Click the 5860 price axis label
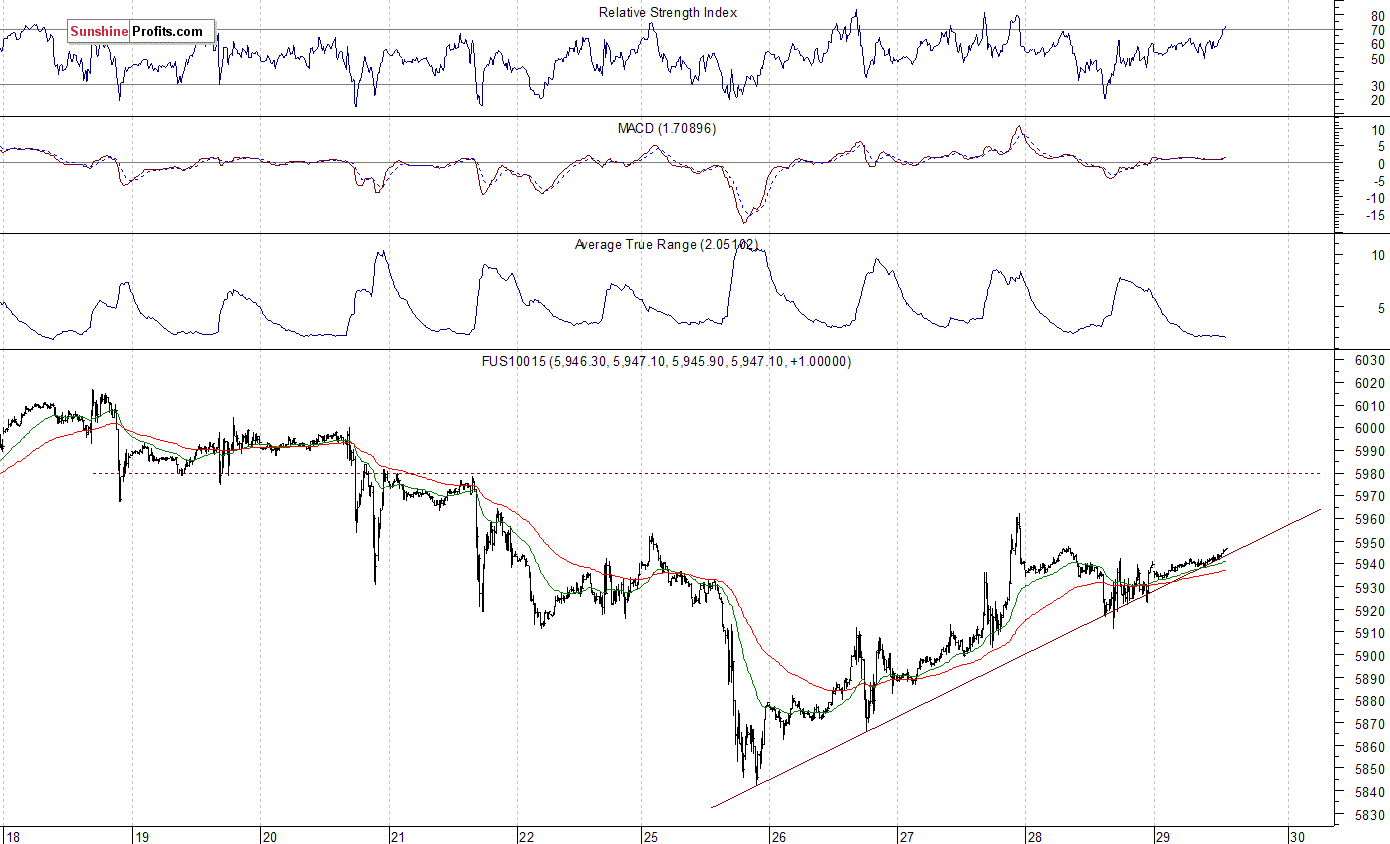The height and width of the screenshot is (844, 1390). [x=1370, y=747]
